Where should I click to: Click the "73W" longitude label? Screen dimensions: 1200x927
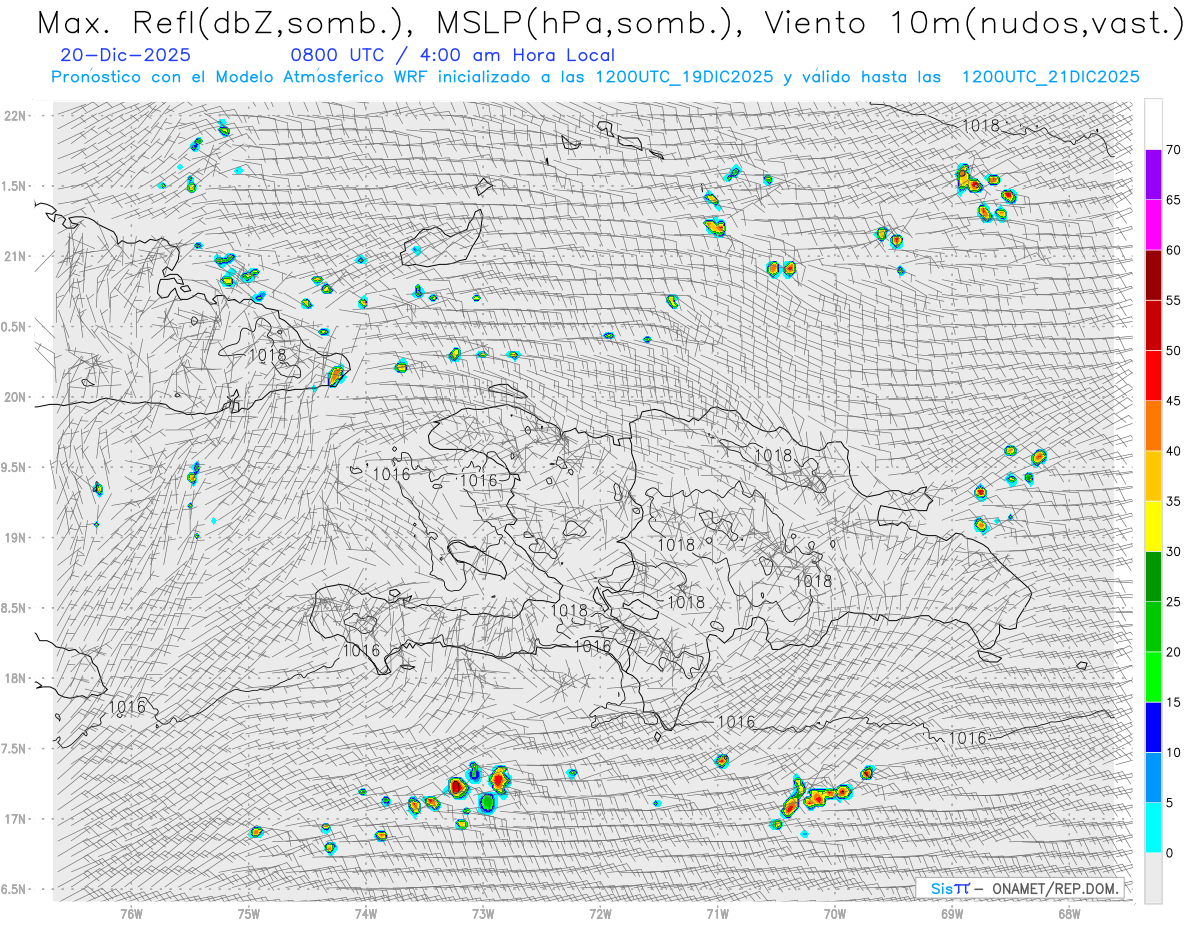pyautogui.click(x=483, y=913)
